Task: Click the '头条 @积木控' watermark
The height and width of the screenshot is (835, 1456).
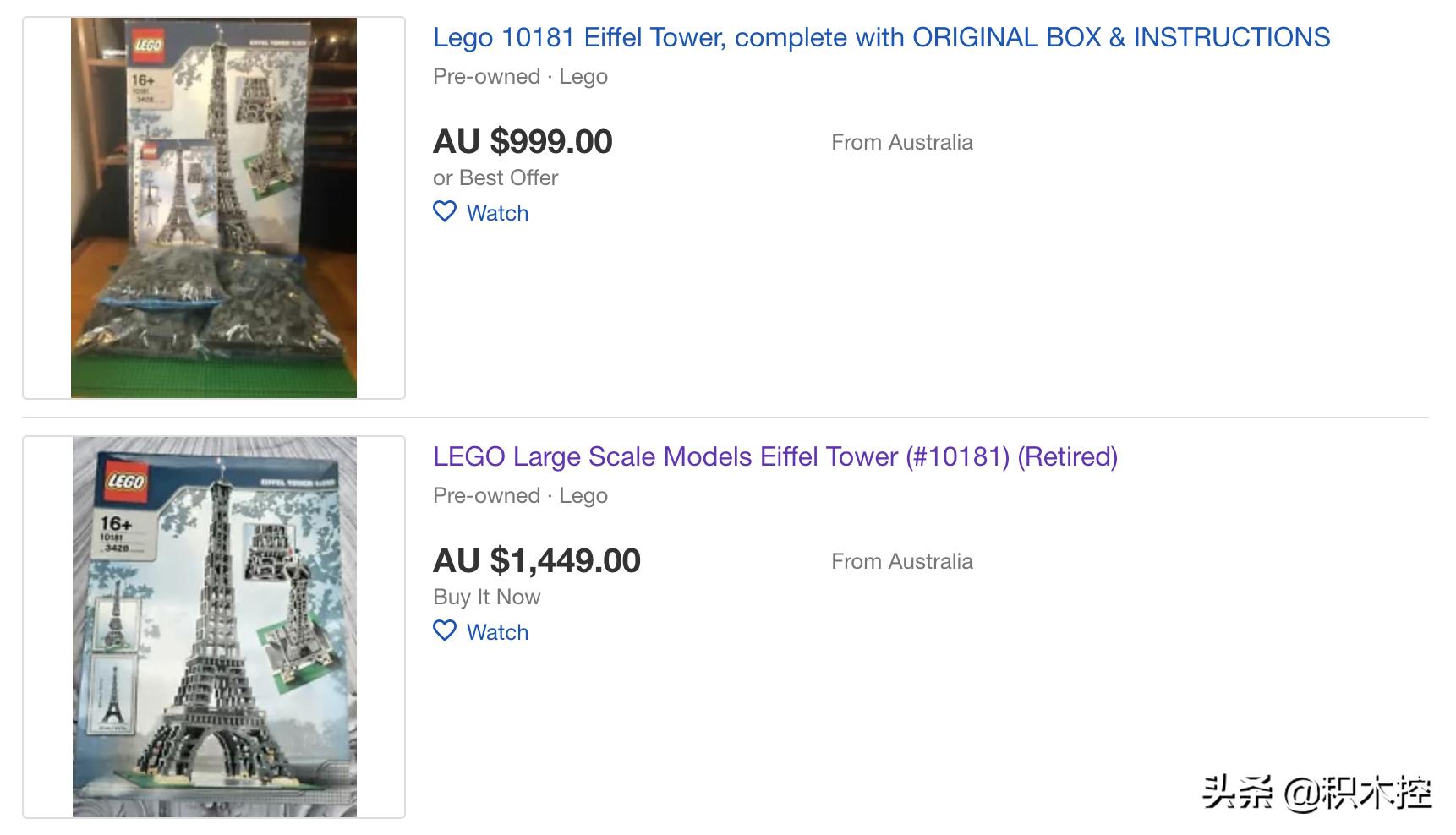Action: click(1316, 793)
